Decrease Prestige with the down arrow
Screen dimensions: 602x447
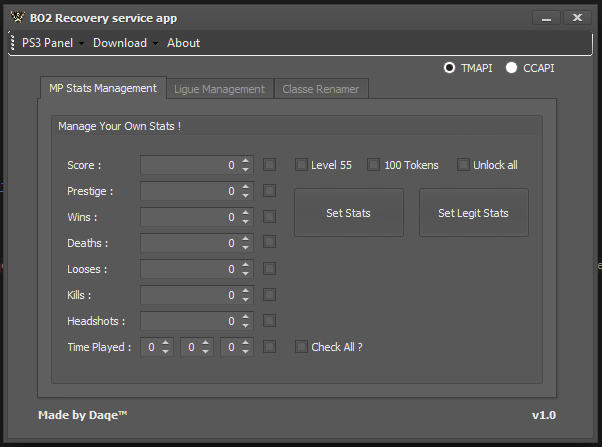coord(245,195)
